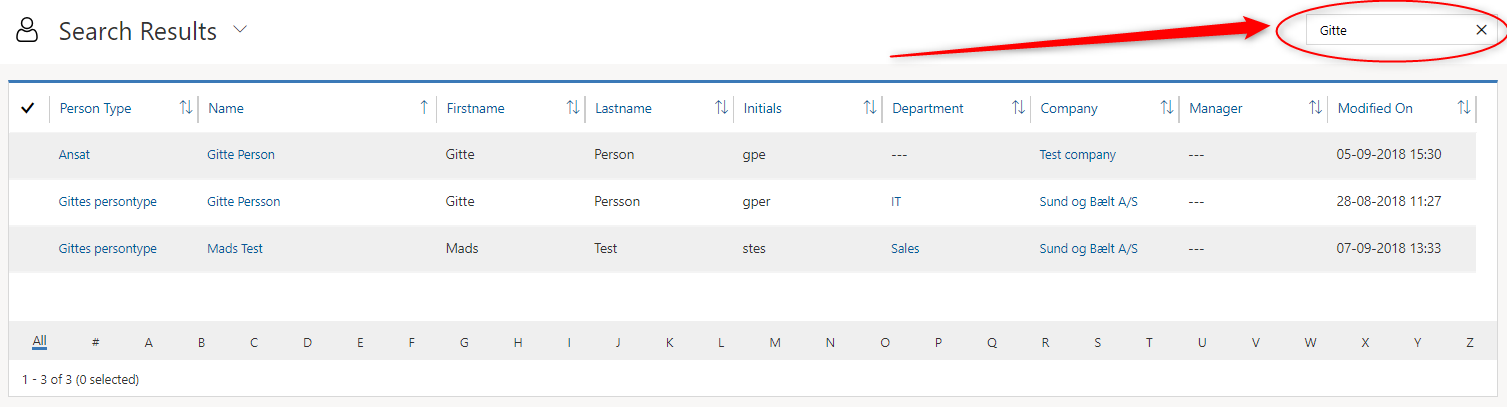The height and width of the screenshot is (407, 1507).
Task: Click the person icon beside Search Results
Action: [27, 31]
